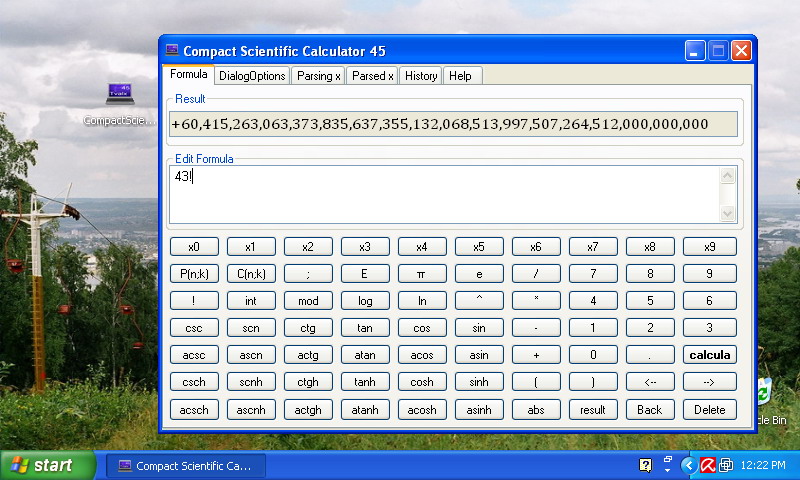This screenshot has width=800, height=480.
Task: Click the abs function button
Action: tap(536, 410)
